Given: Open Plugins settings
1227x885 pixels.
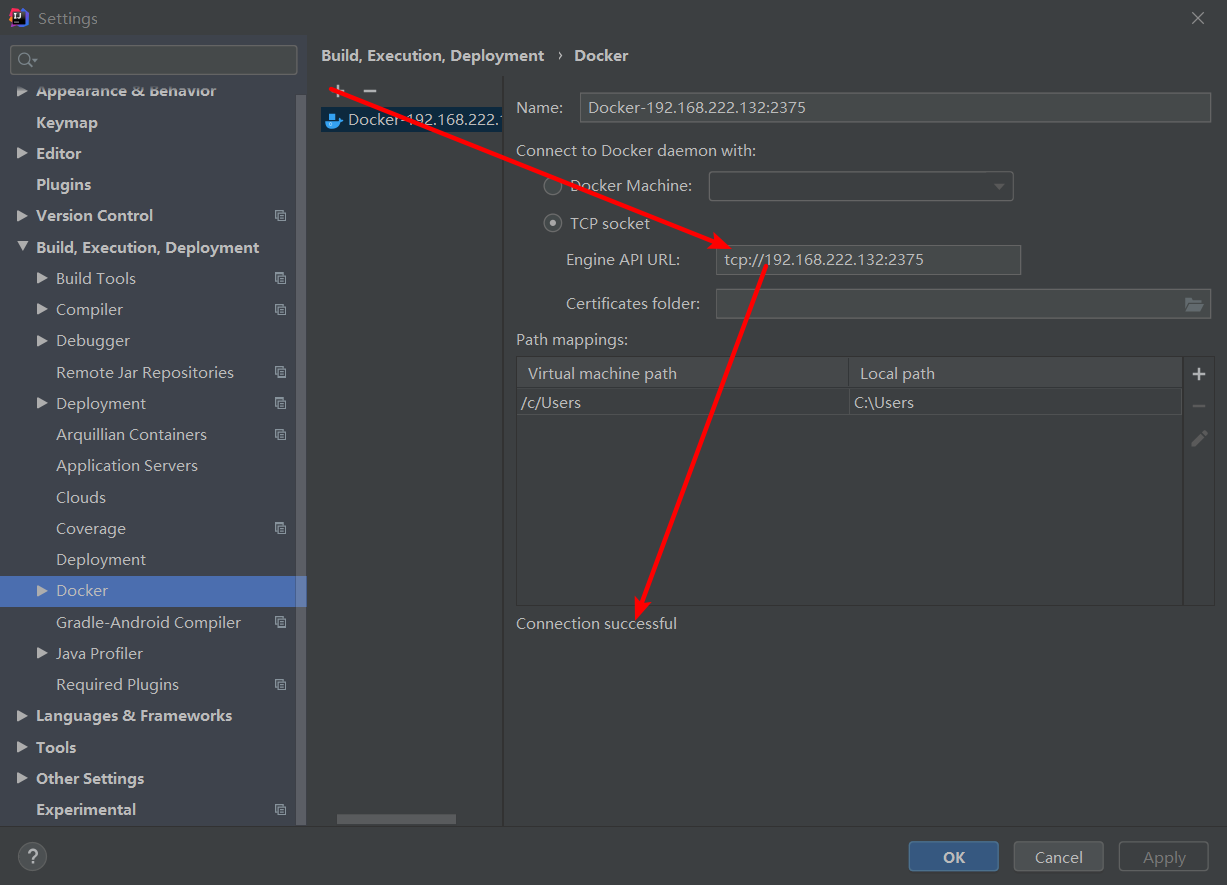Looking at the screenshot, I should pyautogui.click(x=63, y=184).
